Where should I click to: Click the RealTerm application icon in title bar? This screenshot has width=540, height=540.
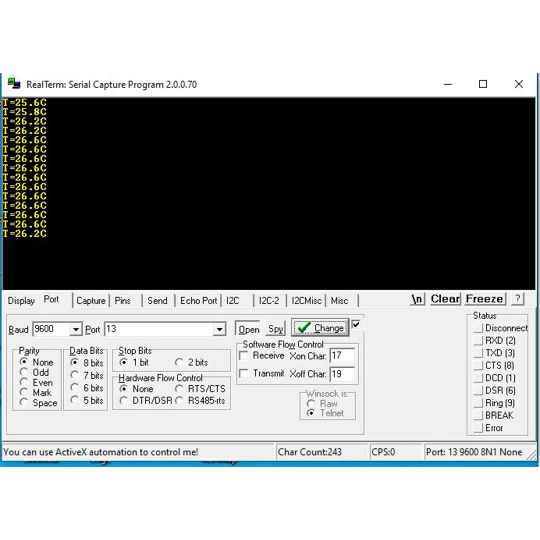click(x=14, y=84)
